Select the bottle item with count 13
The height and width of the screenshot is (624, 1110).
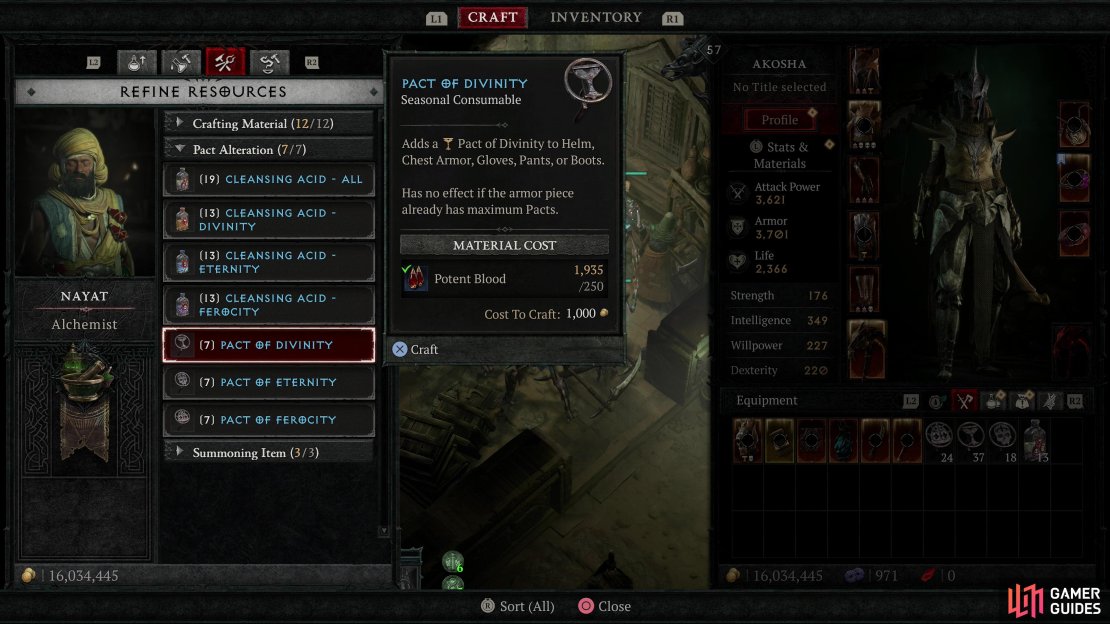(x=1034, y=440)
